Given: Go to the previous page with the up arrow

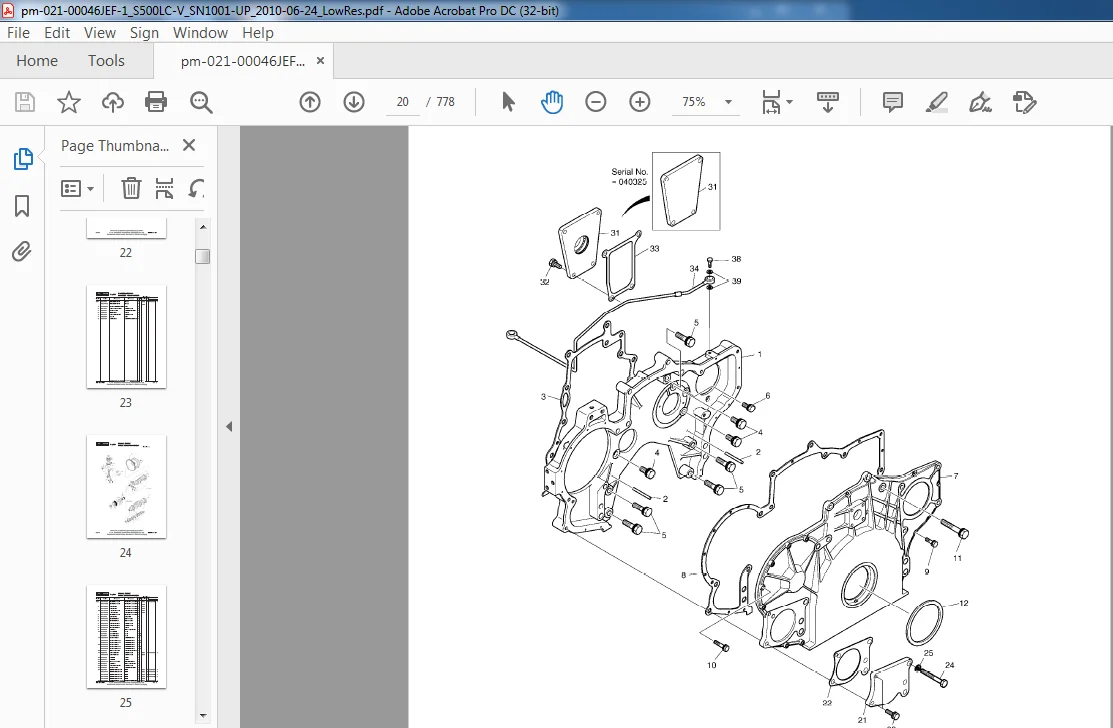Looking at the screenshot, I should pyautogui.click(x=309, y=102).
